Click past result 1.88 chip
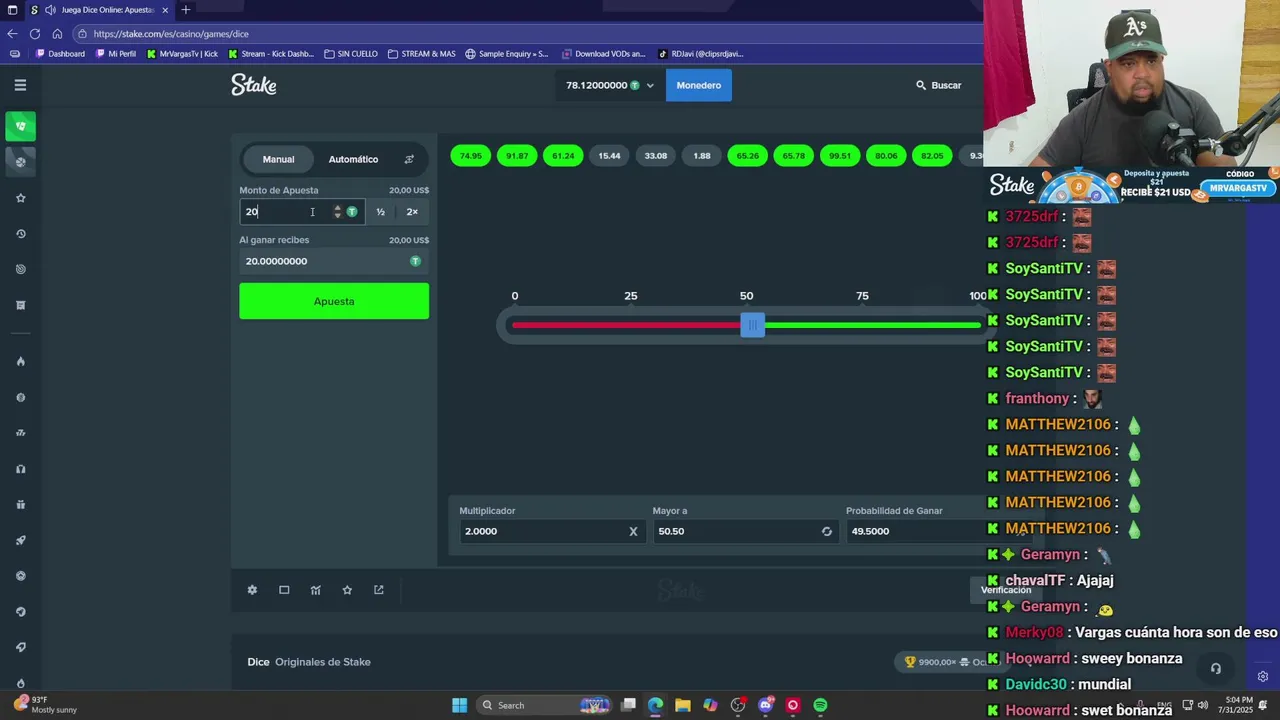 pos(702,156)
